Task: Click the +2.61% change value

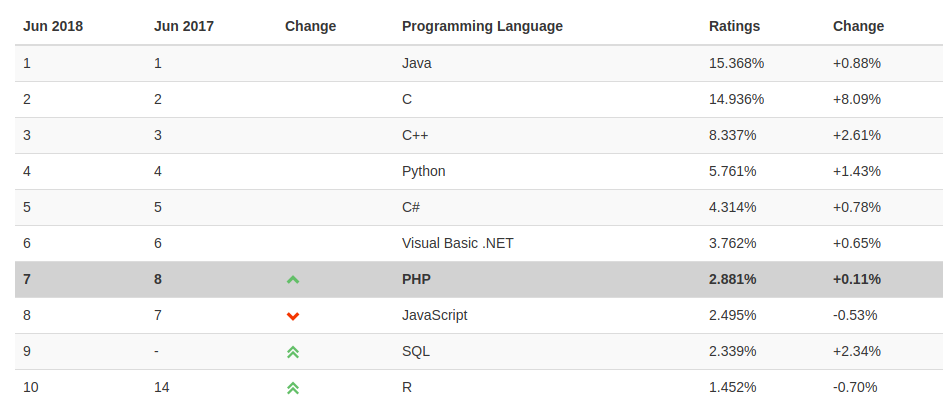Action: pyautogui.click(x=857, y=135)
